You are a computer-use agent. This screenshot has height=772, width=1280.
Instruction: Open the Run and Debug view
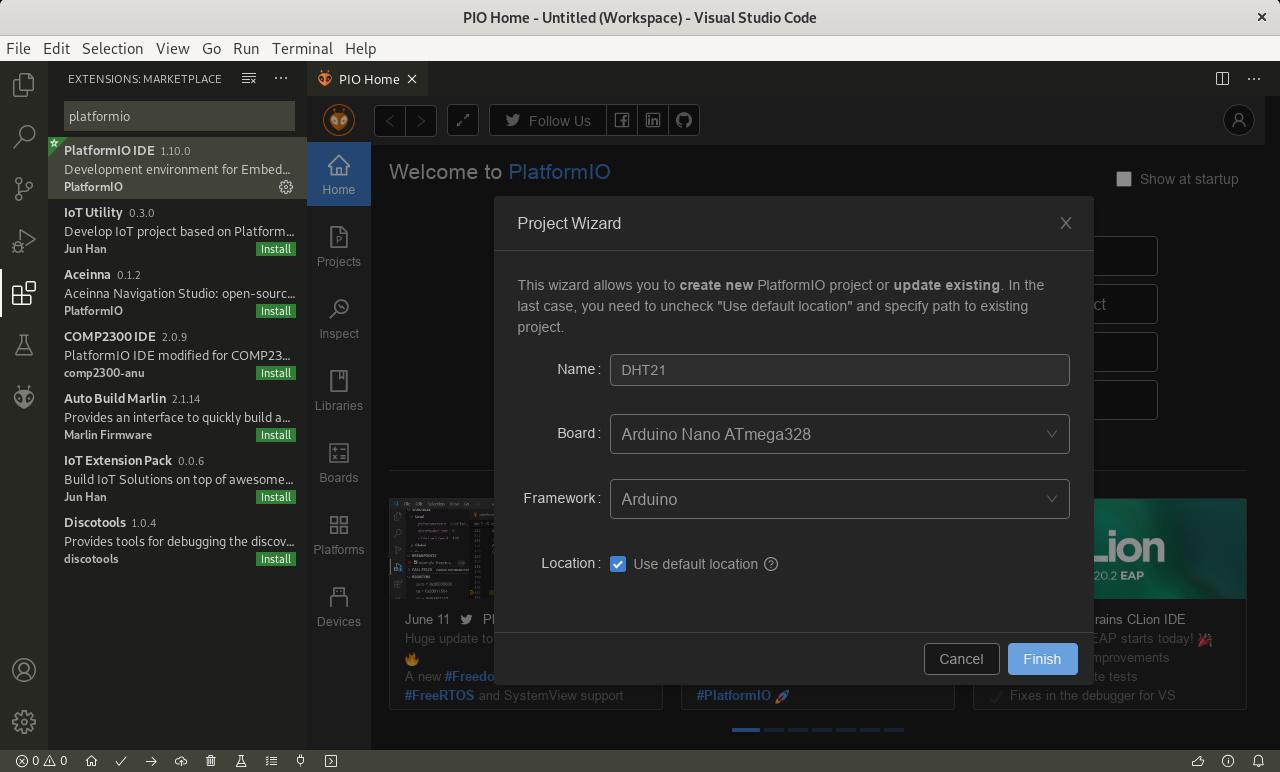pos(24,241)
